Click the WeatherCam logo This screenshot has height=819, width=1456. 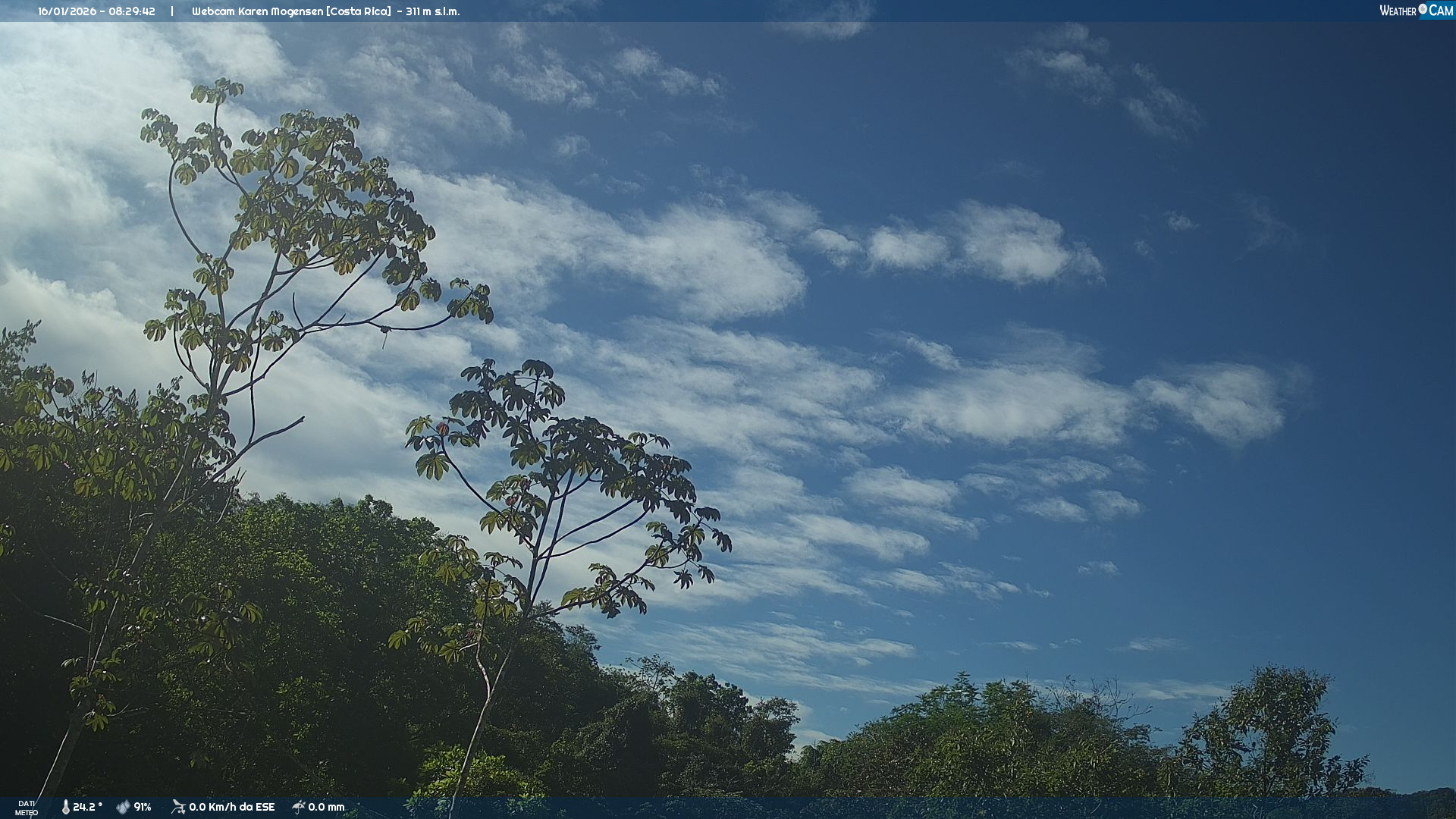point(1416,11)
